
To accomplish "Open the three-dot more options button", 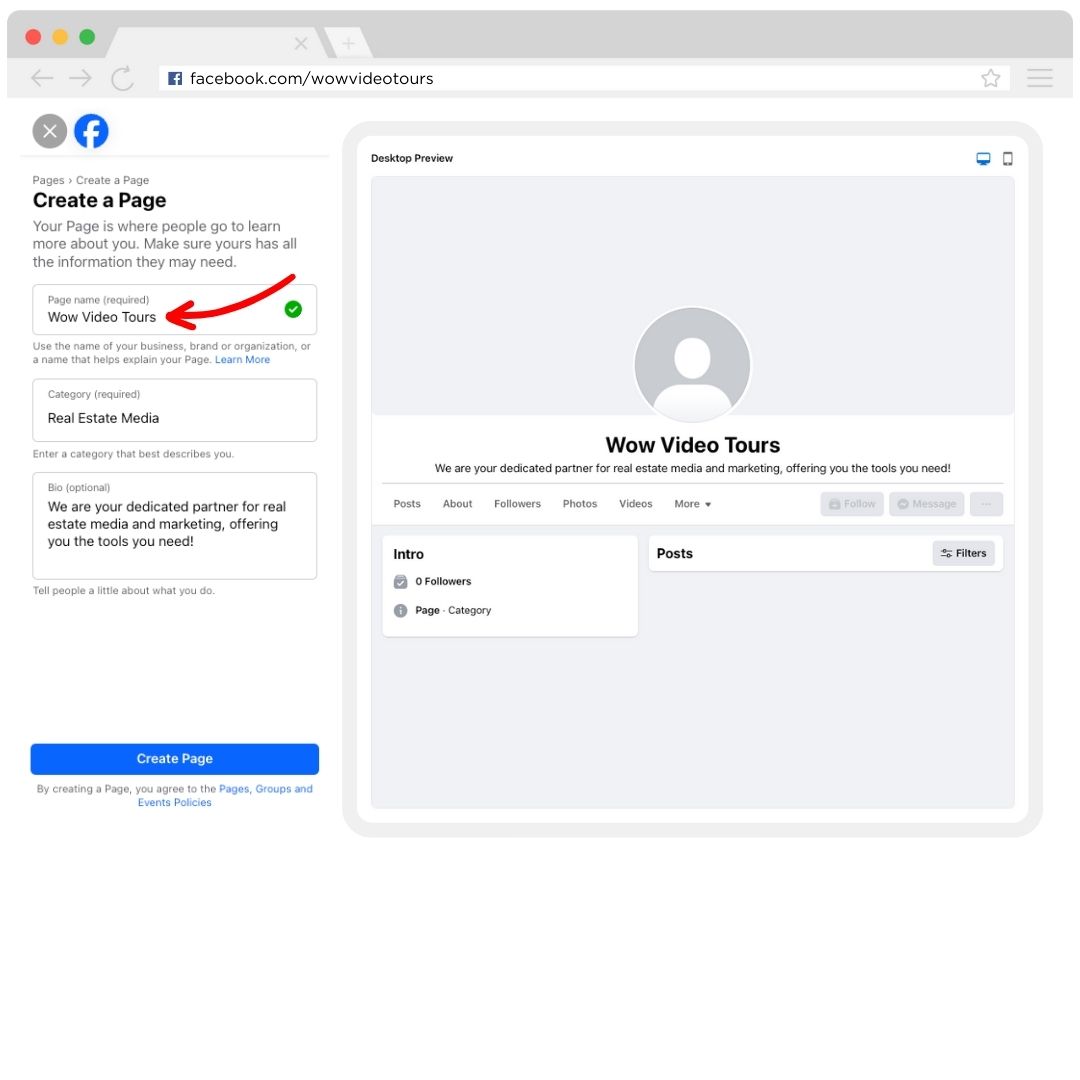I will [x=986, y=504].
